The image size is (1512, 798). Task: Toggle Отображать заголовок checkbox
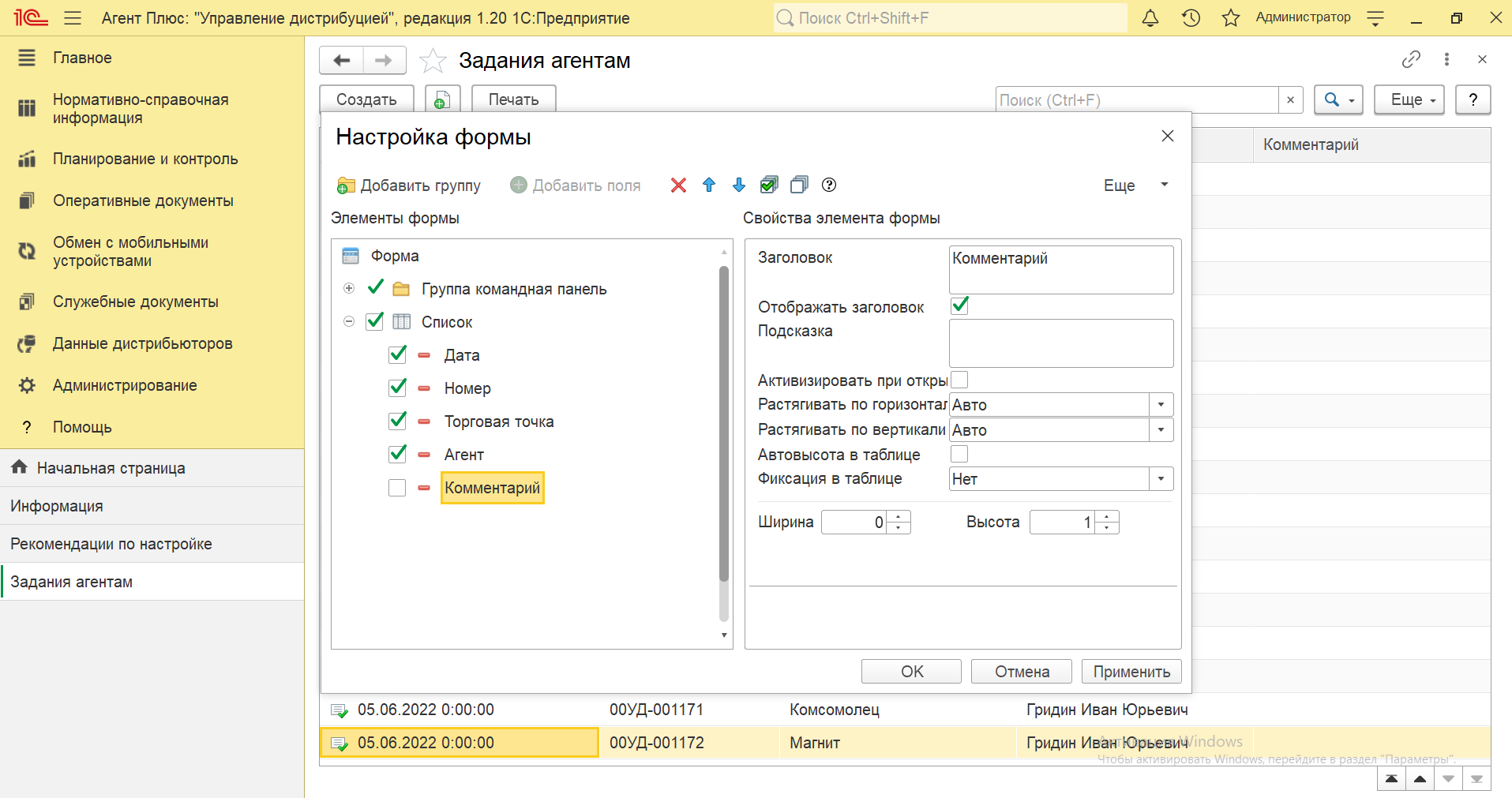960,305
